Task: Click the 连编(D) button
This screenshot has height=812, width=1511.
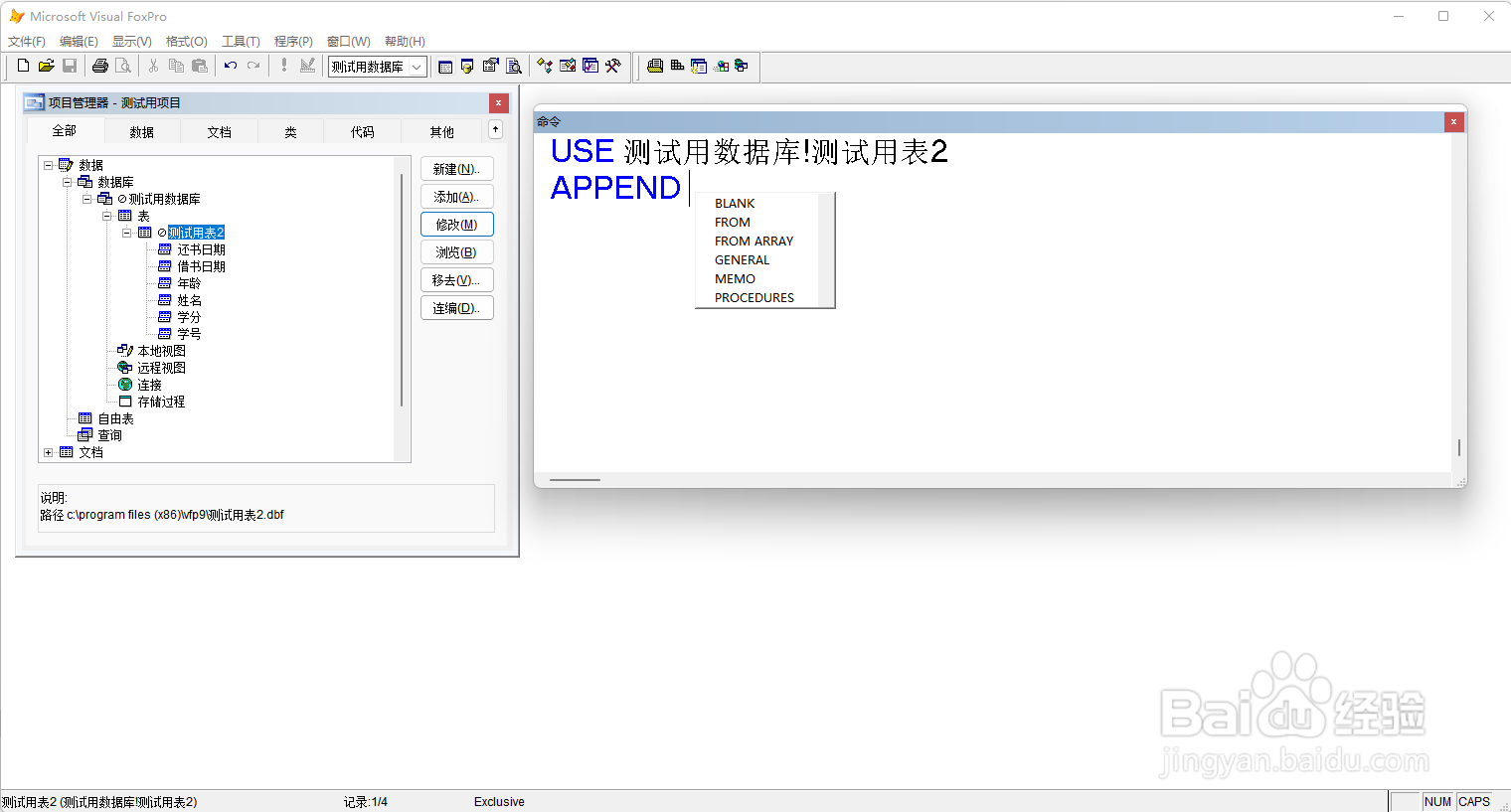Action: (457, 308)
